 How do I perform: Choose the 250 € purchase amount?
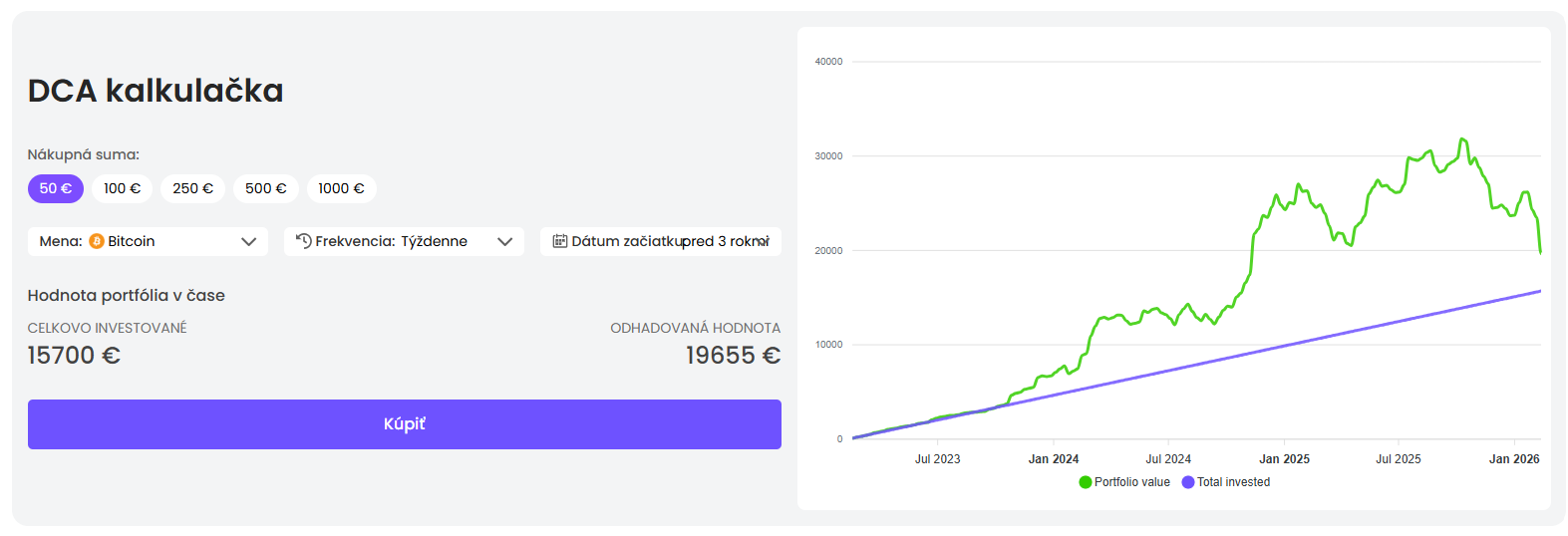click(x=192, y=188)
